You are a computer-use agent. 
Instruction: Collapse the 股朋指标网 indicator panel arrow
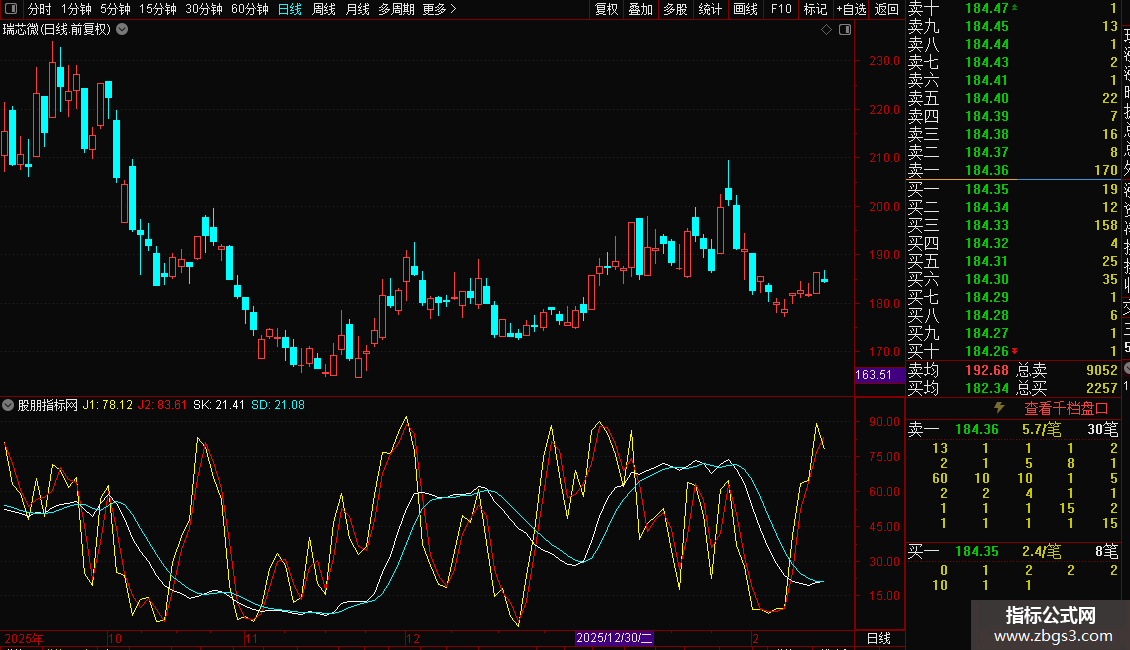pos(8,405)
